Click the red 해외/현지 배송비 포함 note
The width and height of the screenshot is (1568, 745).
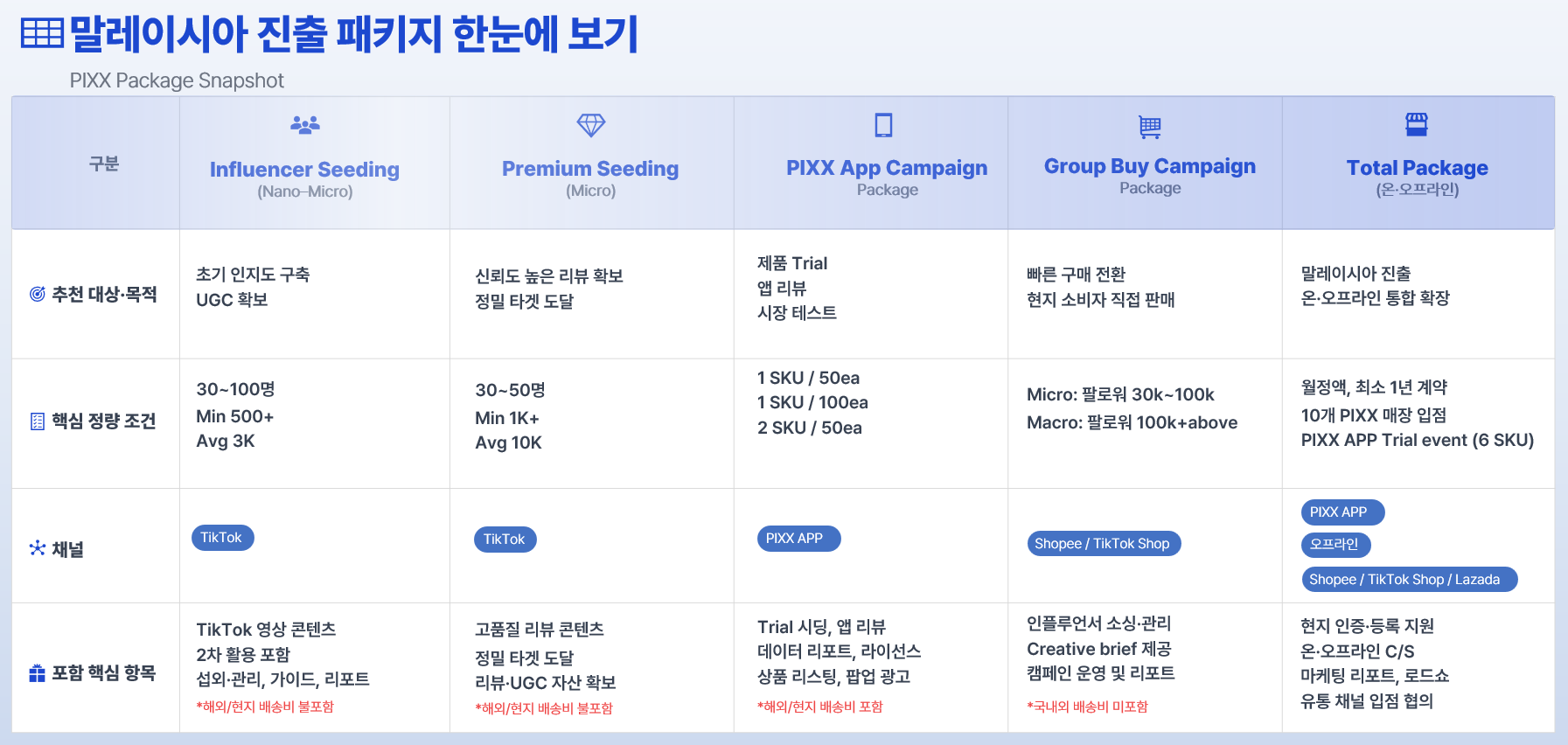(820, 707)
